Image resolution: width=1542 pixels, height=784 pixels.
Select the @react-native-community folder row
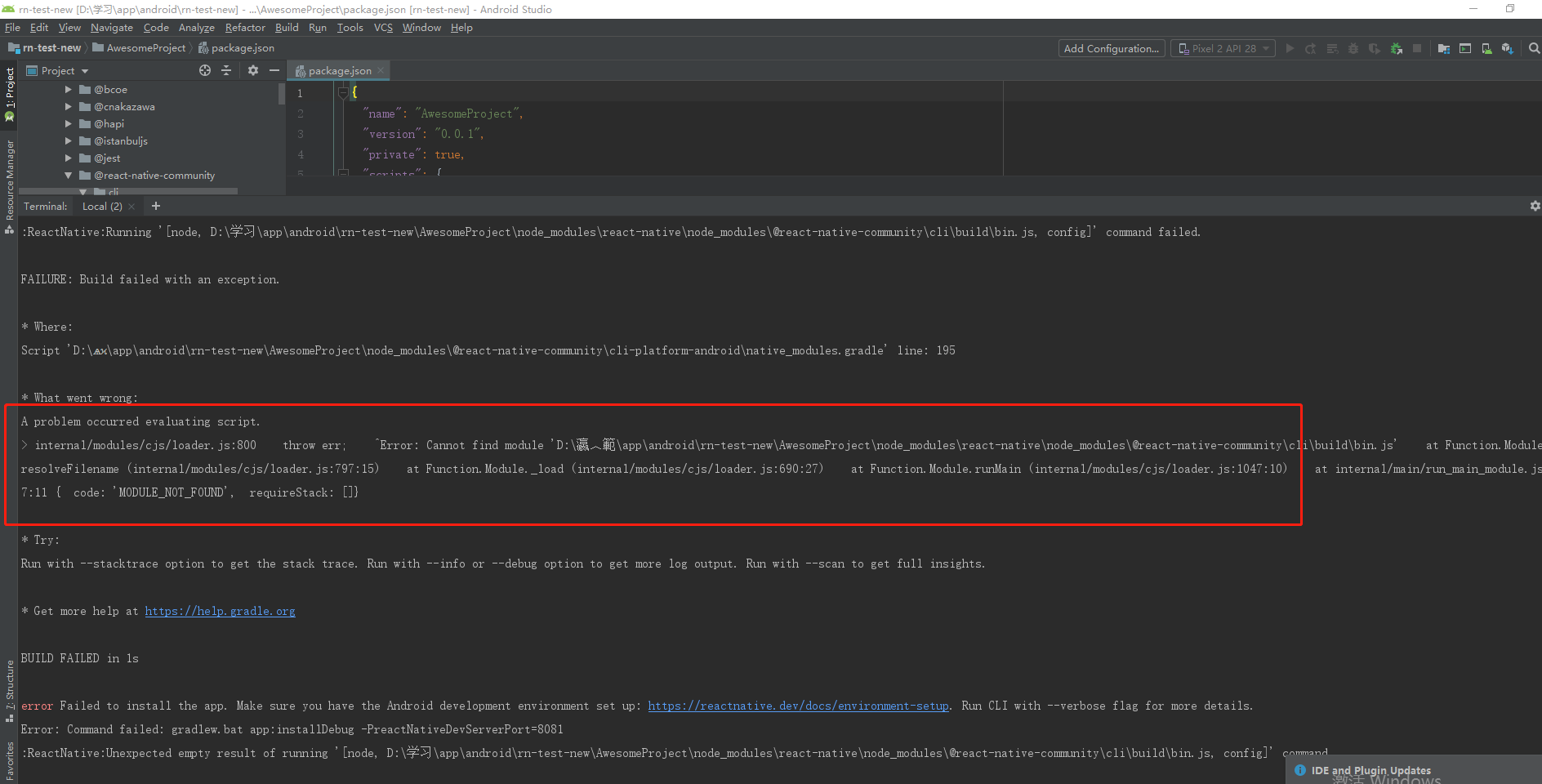[x=152, y=176]
